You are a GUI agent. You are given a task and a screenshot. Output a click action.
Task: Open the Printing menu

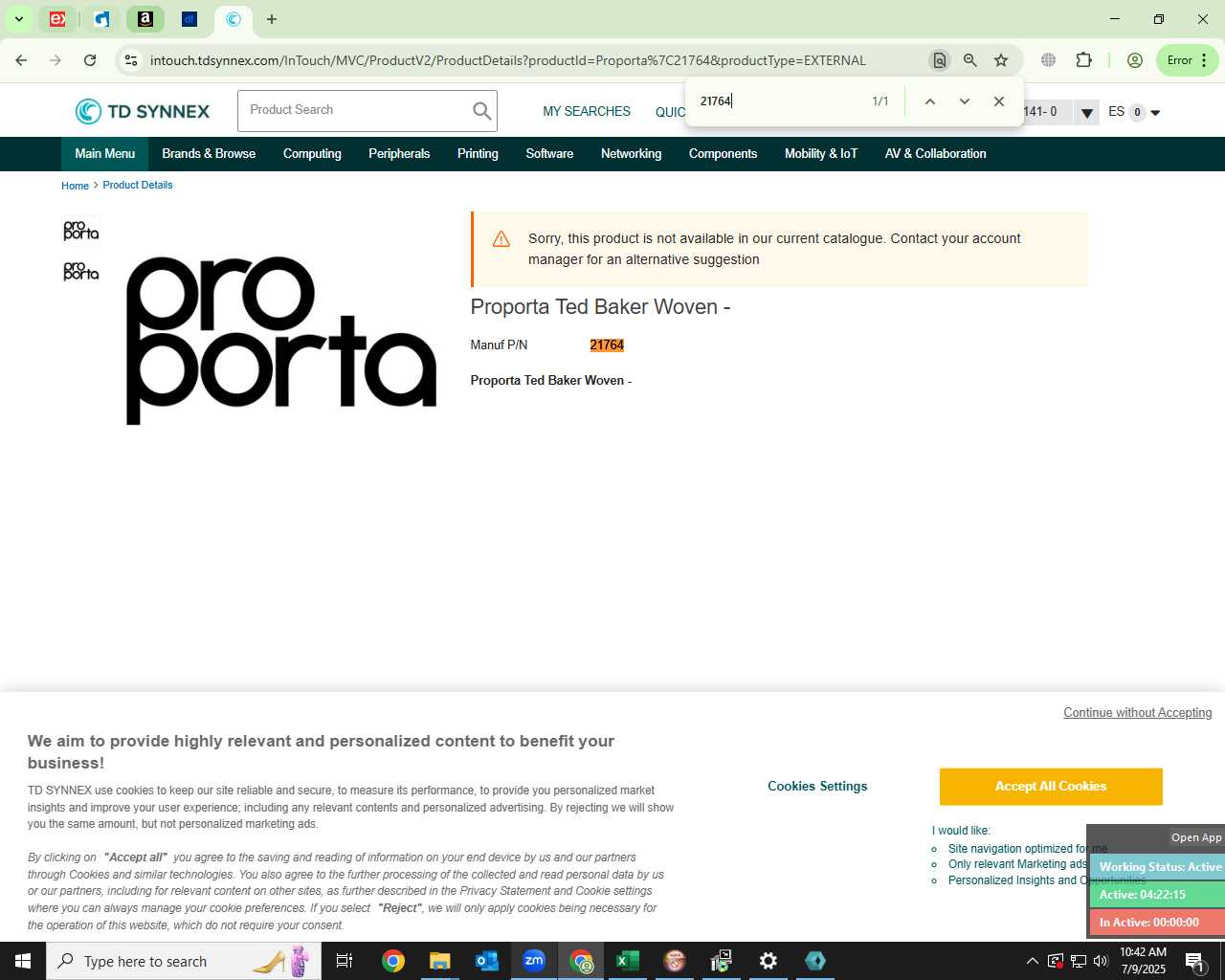[478, 154]
